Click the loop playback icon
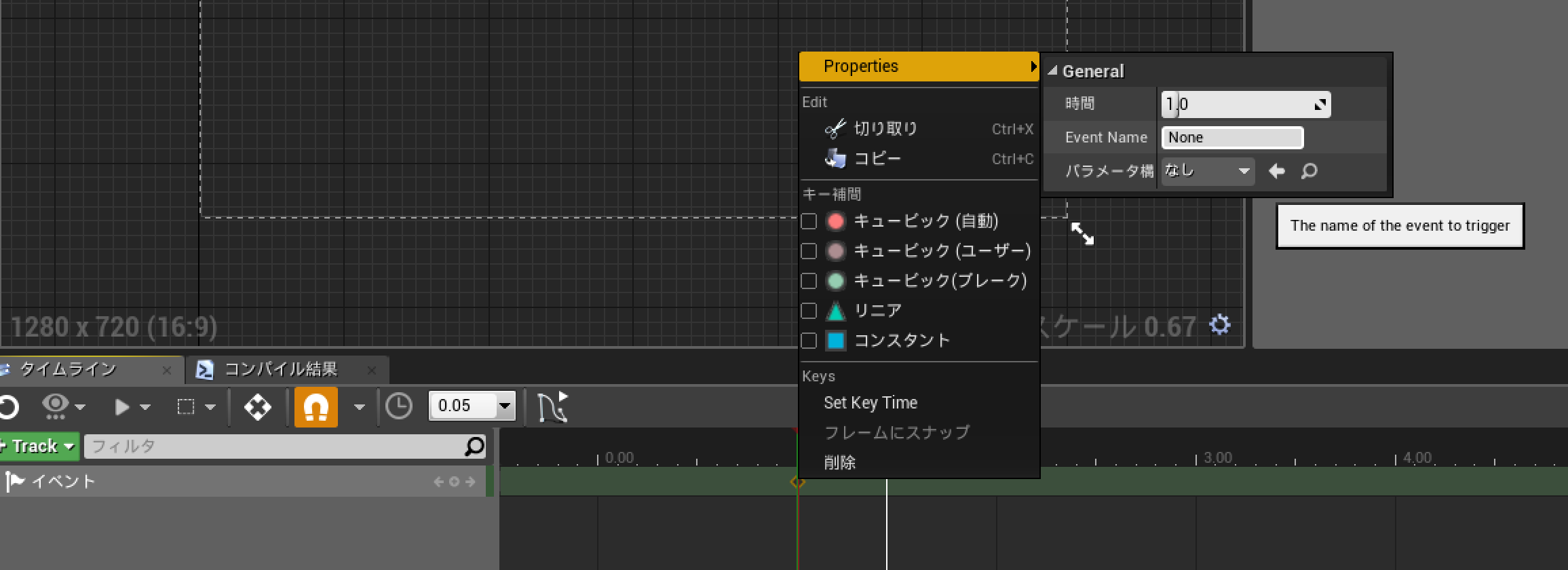Viewport: 1568px width, 570px height. tap(8, 407)
